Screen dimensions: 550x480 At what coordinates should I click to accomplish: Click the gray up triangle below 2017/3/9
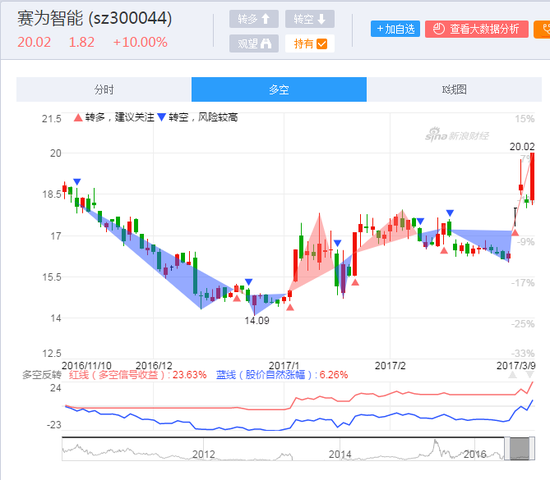[x=513, y=375]
